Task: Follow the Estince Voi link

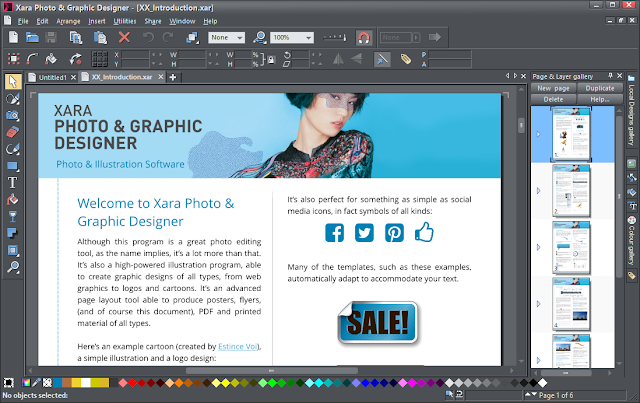Action: click(238, 346)
